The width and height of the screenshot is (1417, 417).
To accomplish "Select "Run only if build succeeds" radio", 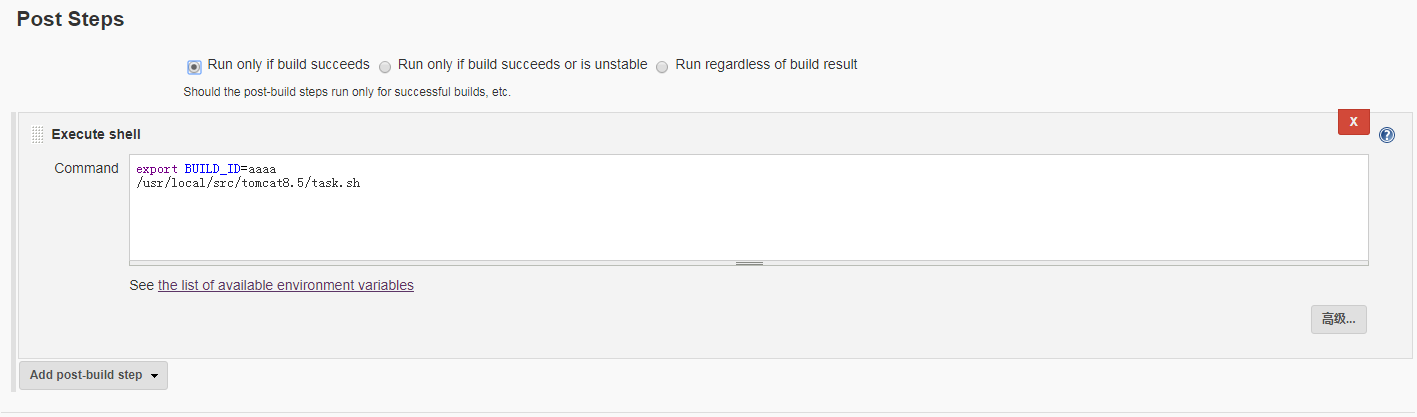I will click(194, 67).
